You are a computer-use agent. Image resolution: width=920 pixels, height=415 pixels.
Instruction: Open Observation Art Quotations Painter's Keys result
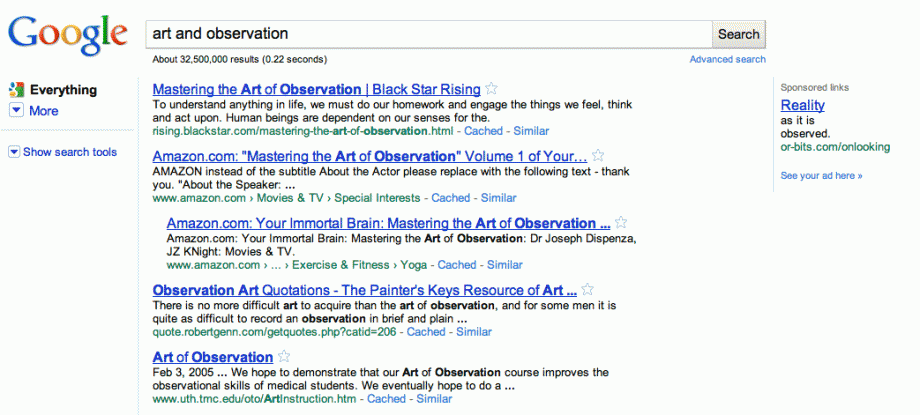tap(364, 290)
